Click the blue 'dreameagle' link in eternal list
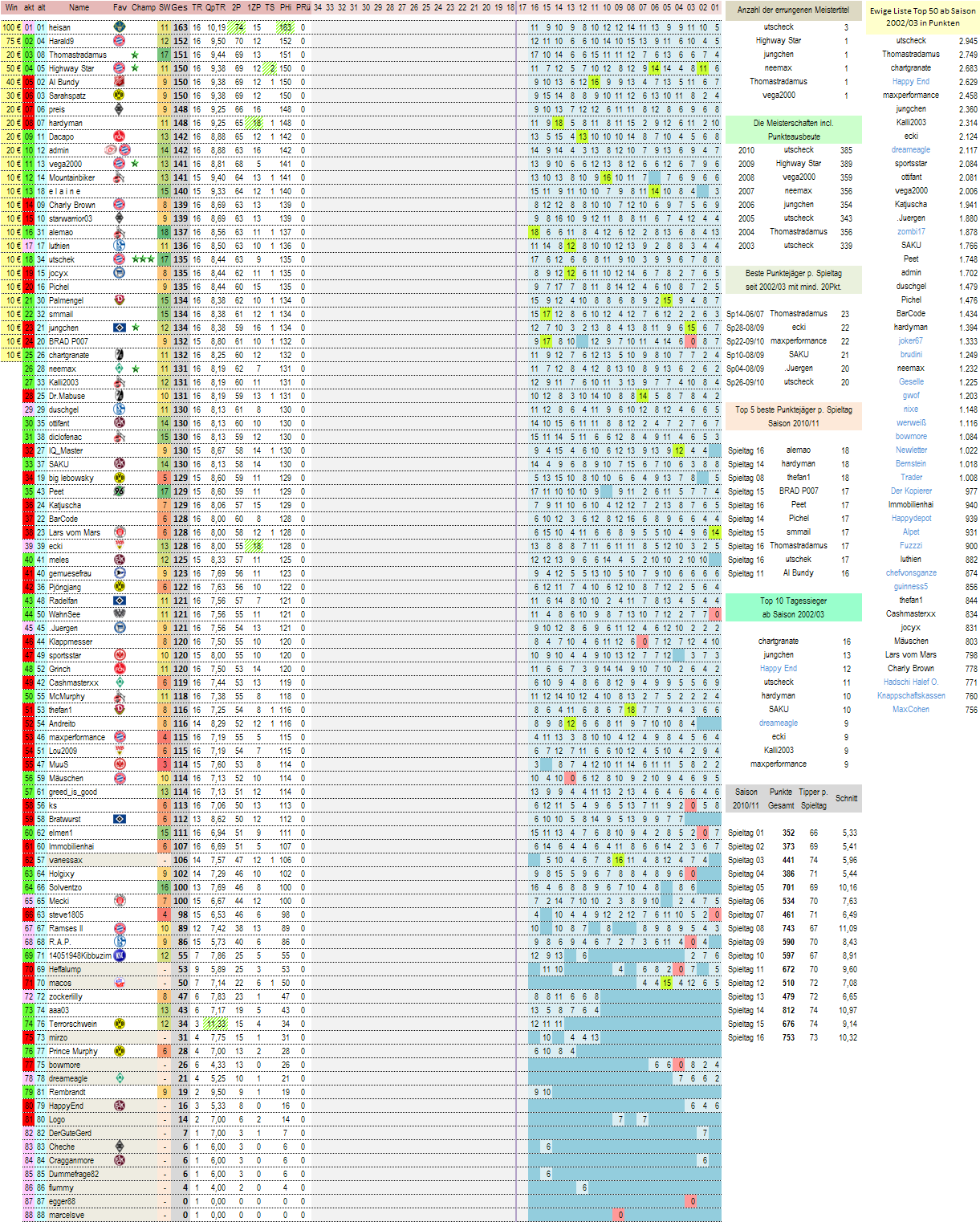This screenshot has width=980, height=1222. 910,150
